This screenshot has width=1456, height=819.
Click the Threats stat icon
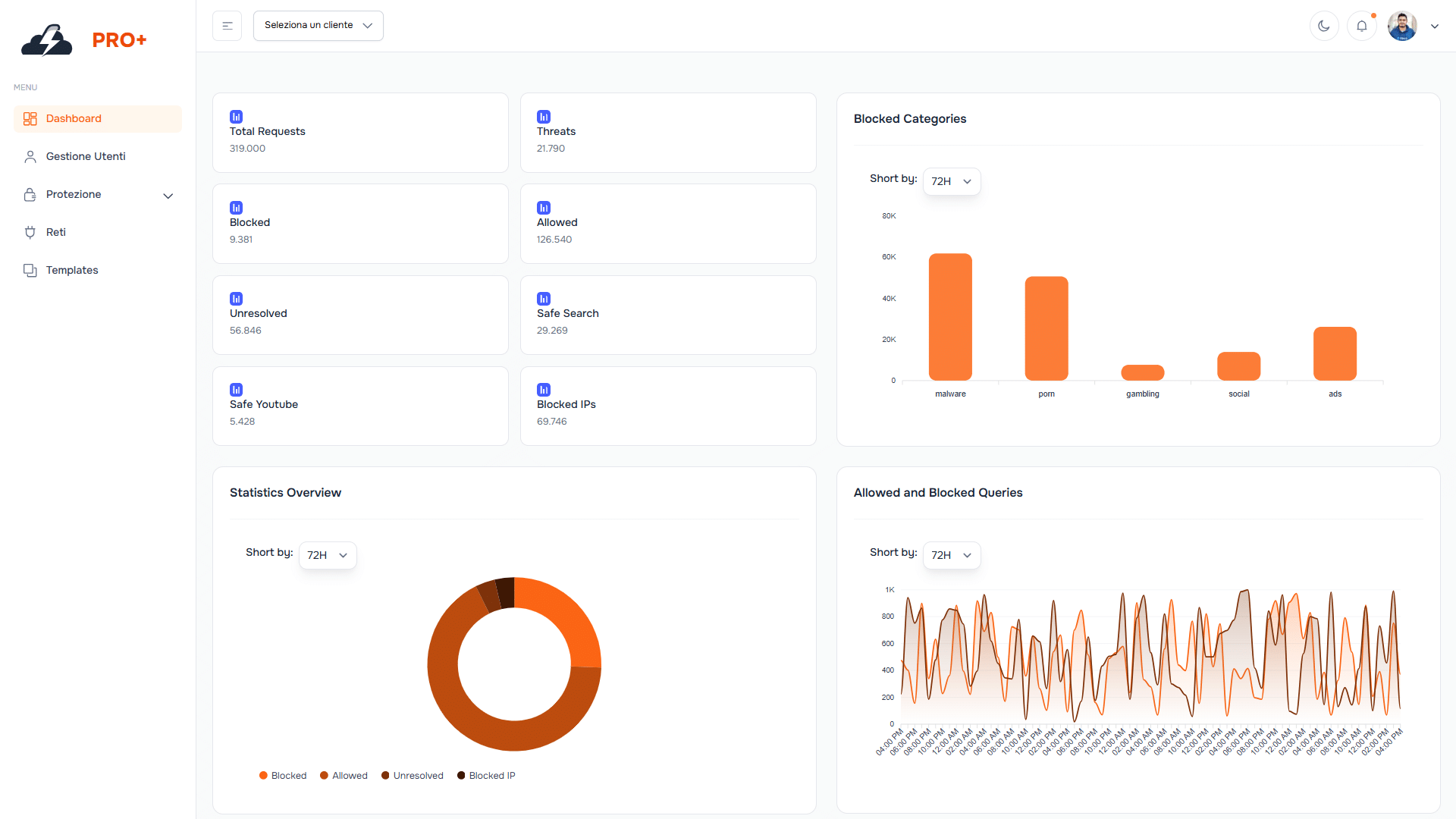pos(543,116)
